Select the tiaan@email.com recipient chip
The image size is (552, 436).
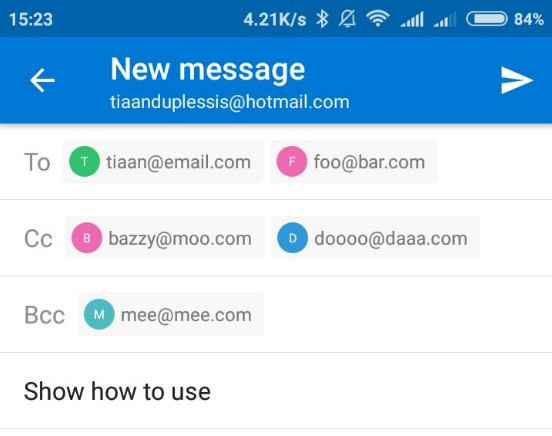point(163,161)
